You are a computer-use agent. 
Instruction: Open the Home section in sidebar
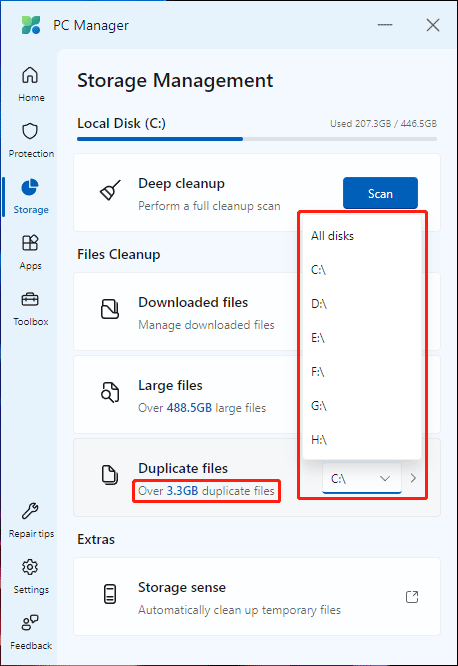30,84
